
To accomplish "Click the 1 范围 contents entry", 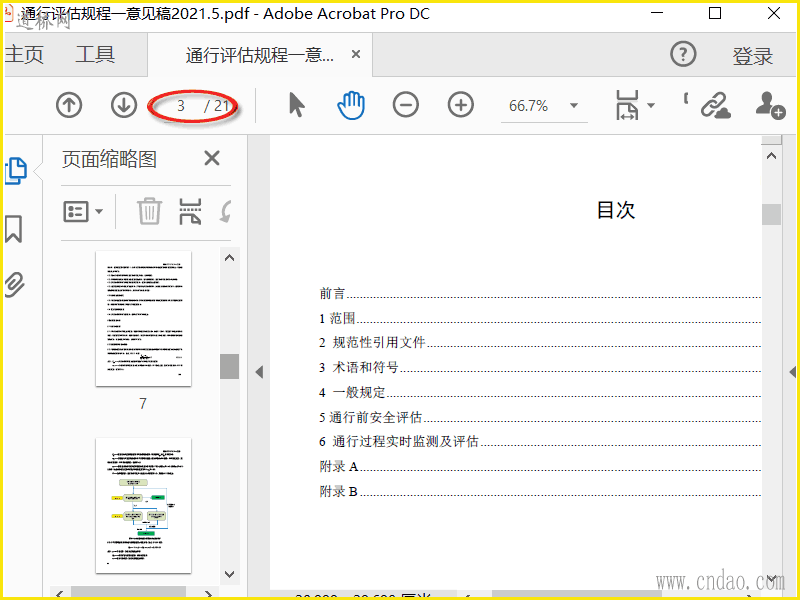I will [x=540, y=318].
